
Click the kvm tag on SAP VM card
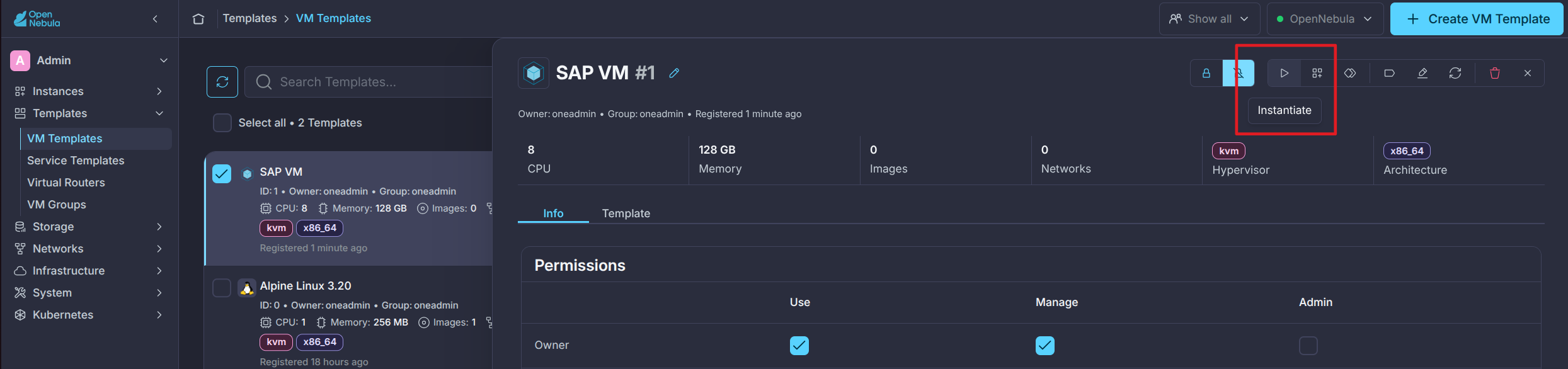click(276, 228)
